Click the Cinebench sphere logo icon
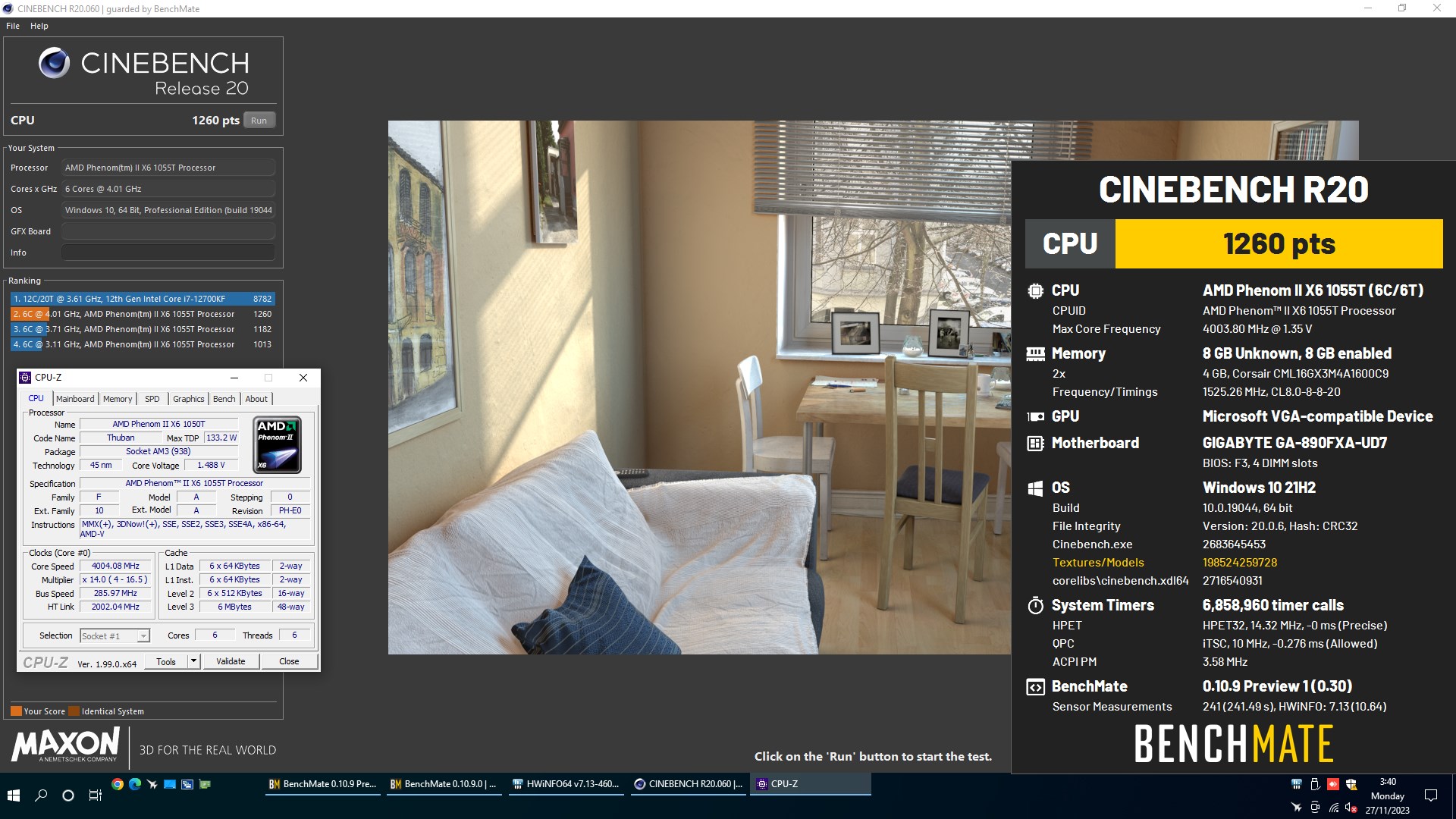 click(x=54, y=63)
